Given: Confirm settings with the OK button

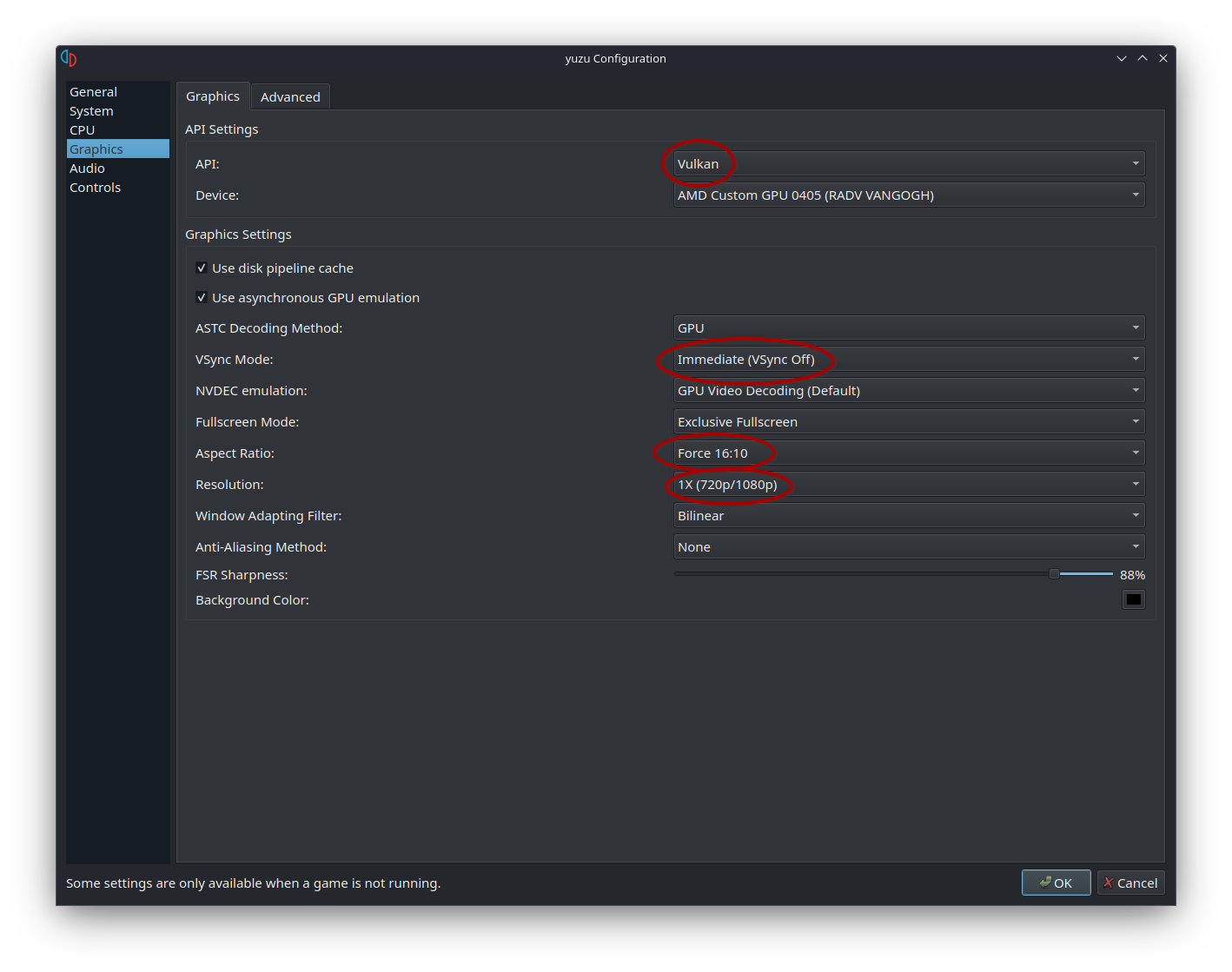Looking at the screenshot, I should 1056,883.
